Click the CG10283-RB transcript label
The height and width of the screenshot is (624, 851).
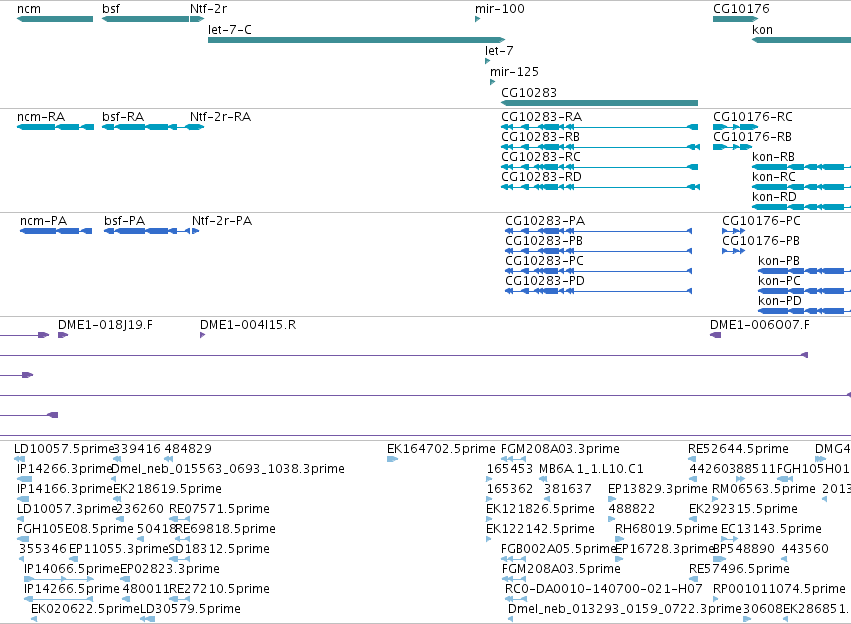pyautogui.click(x=540, y=137)
